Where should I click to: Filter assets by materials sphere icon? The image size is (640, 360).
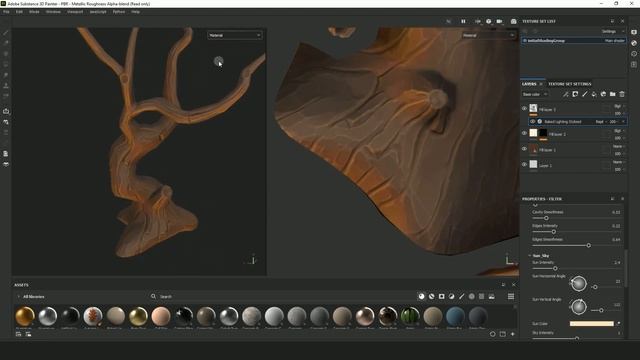click(422, 296)
